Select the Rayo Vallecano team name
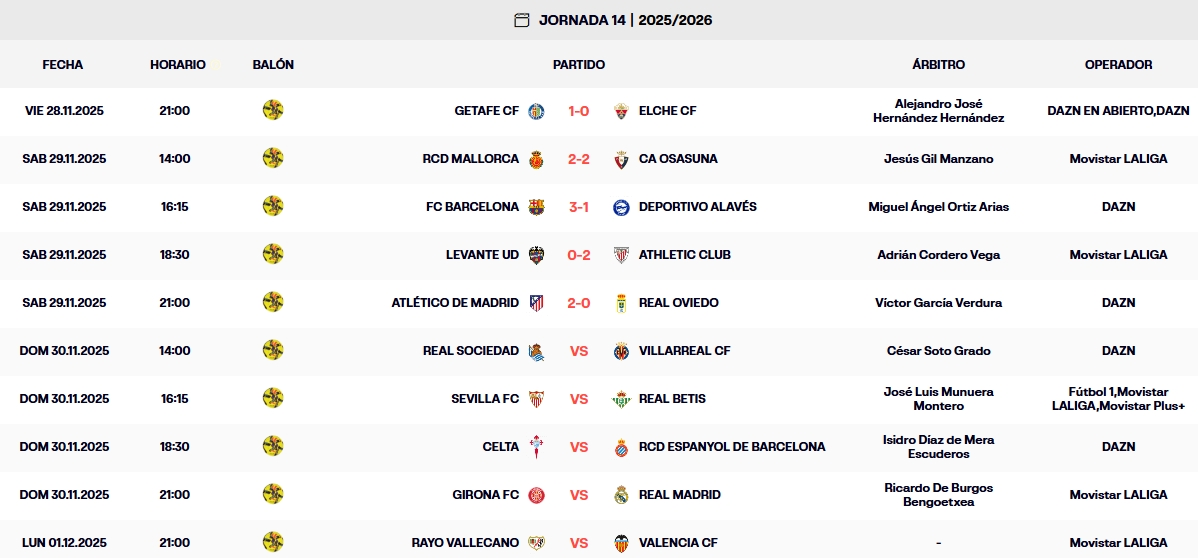1198x558 pixels. click(465, 543)
